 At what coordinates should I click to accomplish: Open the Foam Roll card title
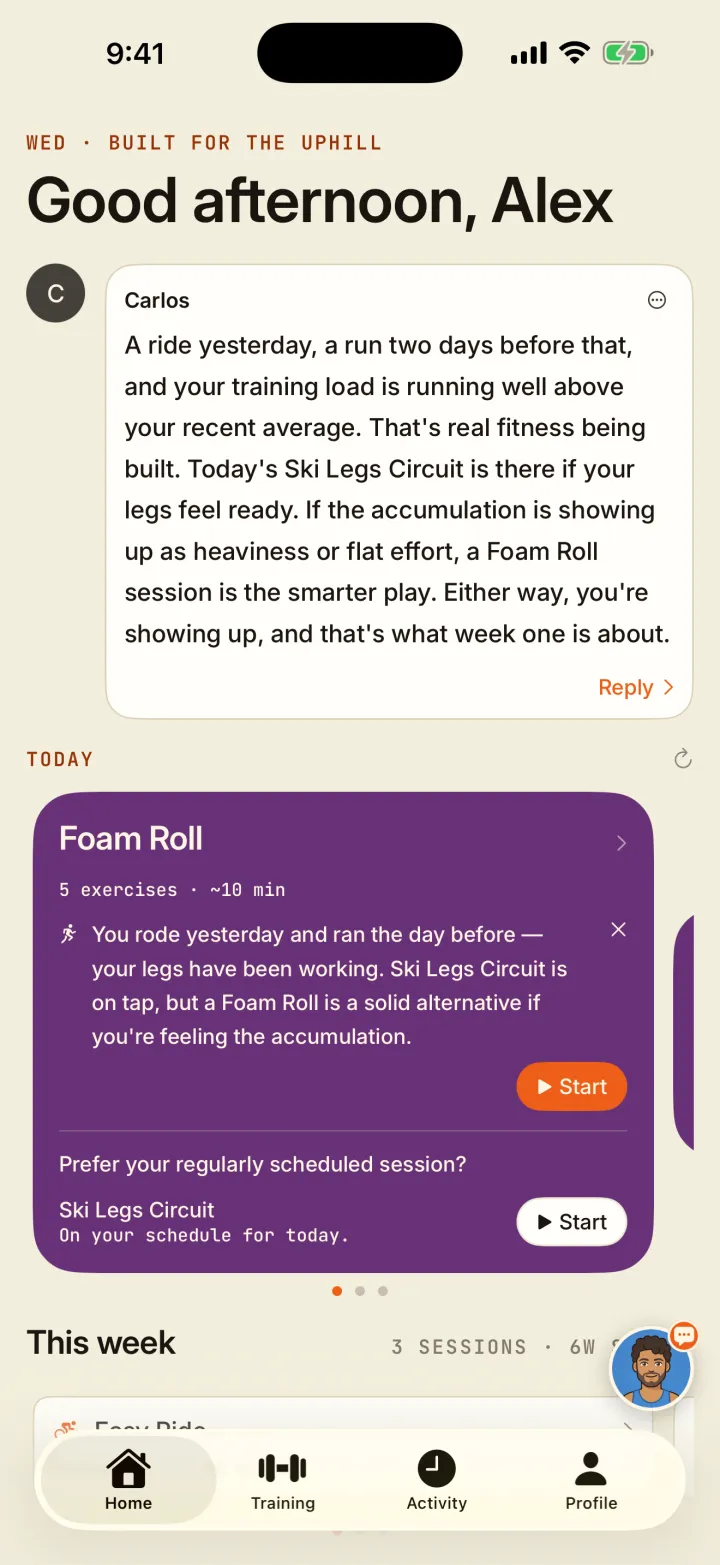(131, 838)
